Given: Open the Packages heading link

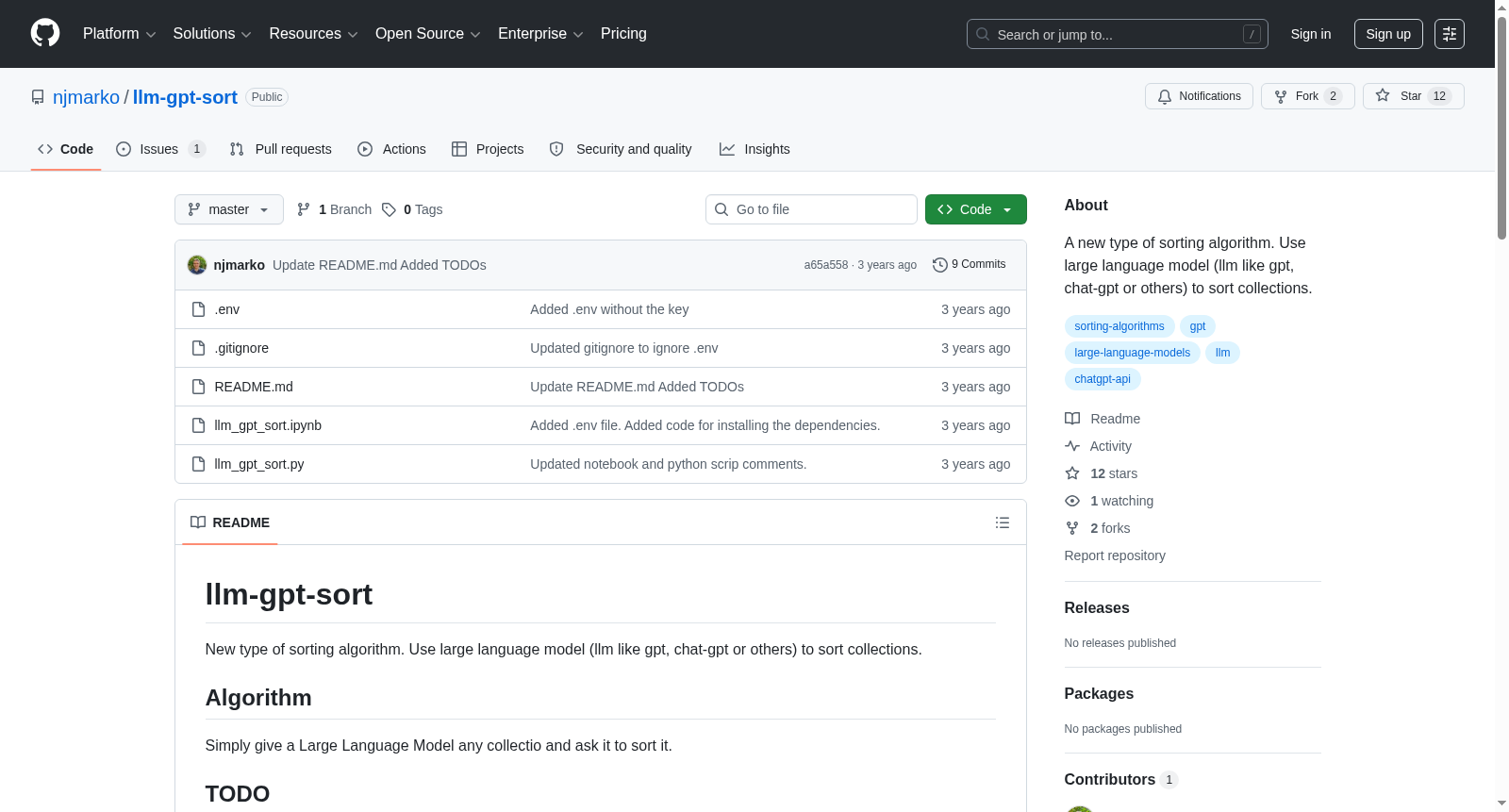Looking at the screenshot, I should [1100, 694].
